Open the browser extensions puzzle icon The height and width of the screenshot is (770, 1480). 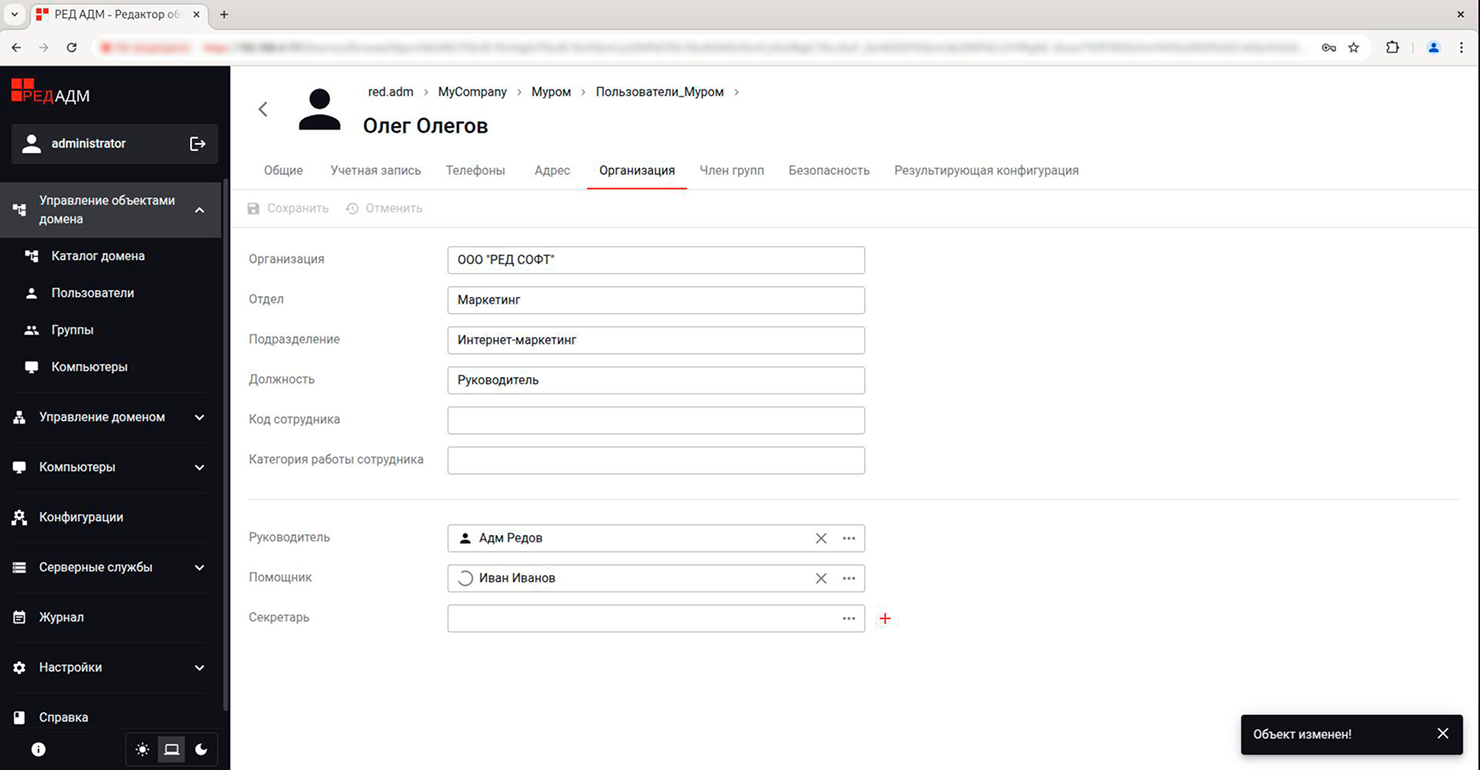(1392, 47)
